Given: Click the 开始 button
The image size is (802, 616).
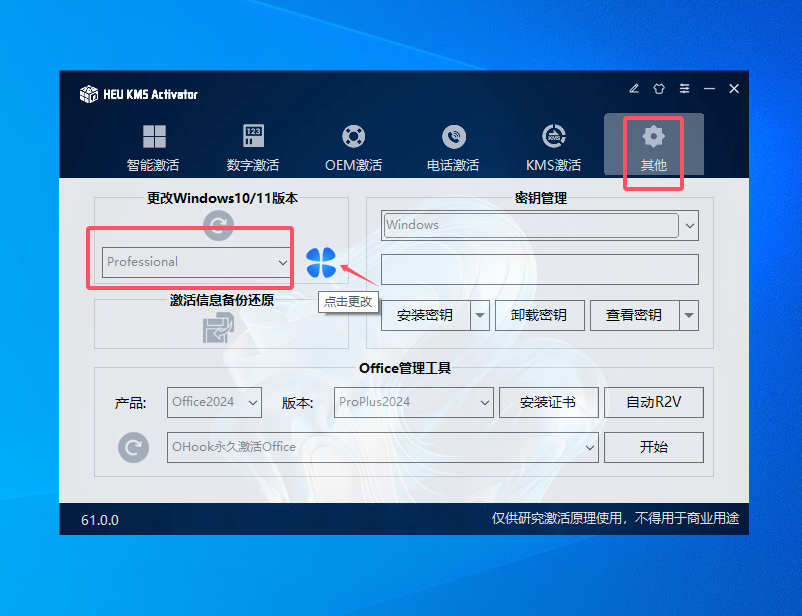Looking at the screenshot, I should pyautogui.click(x=653, y=447).
